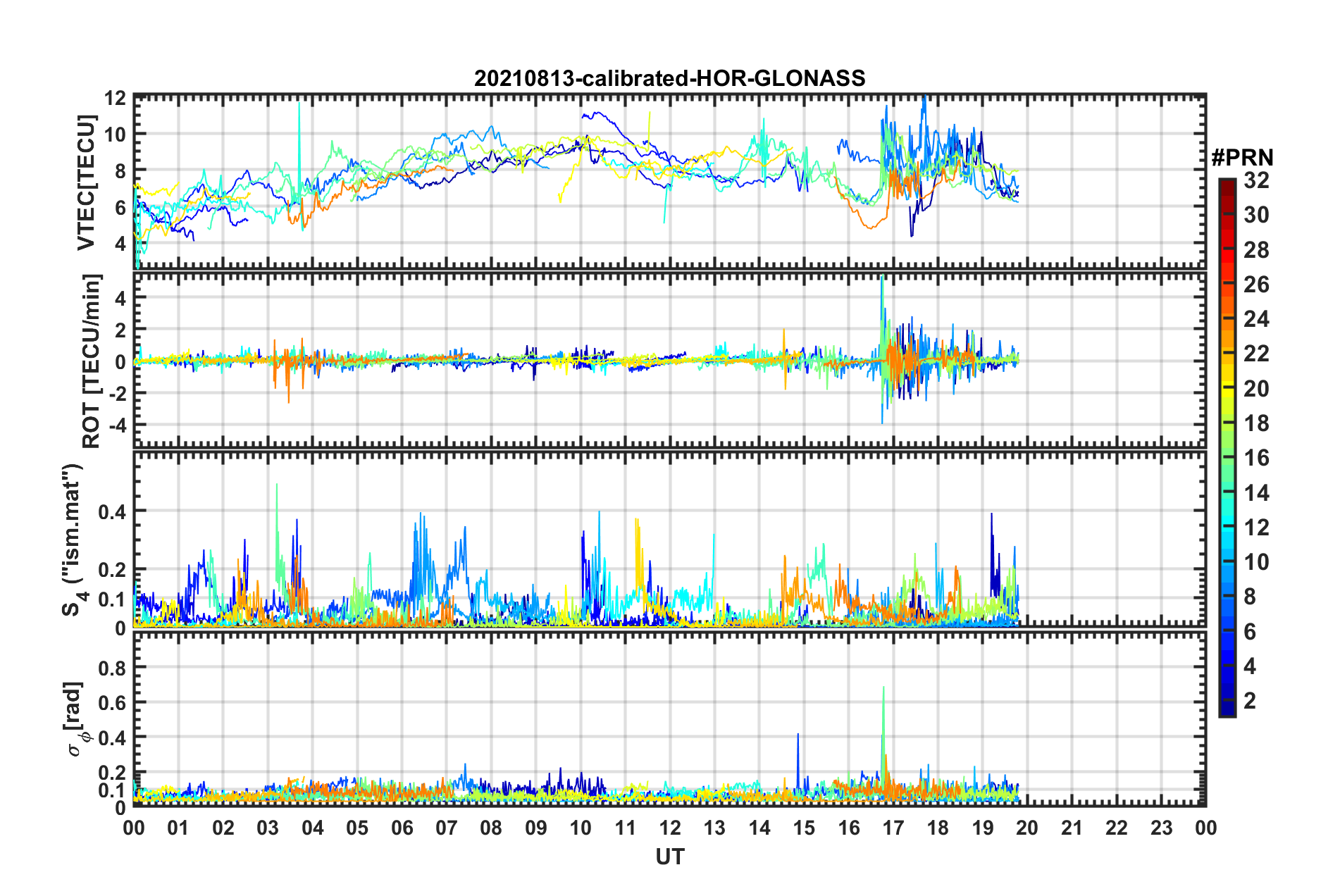Click the PRN colorbar gradient strip

pos(1227,448)
